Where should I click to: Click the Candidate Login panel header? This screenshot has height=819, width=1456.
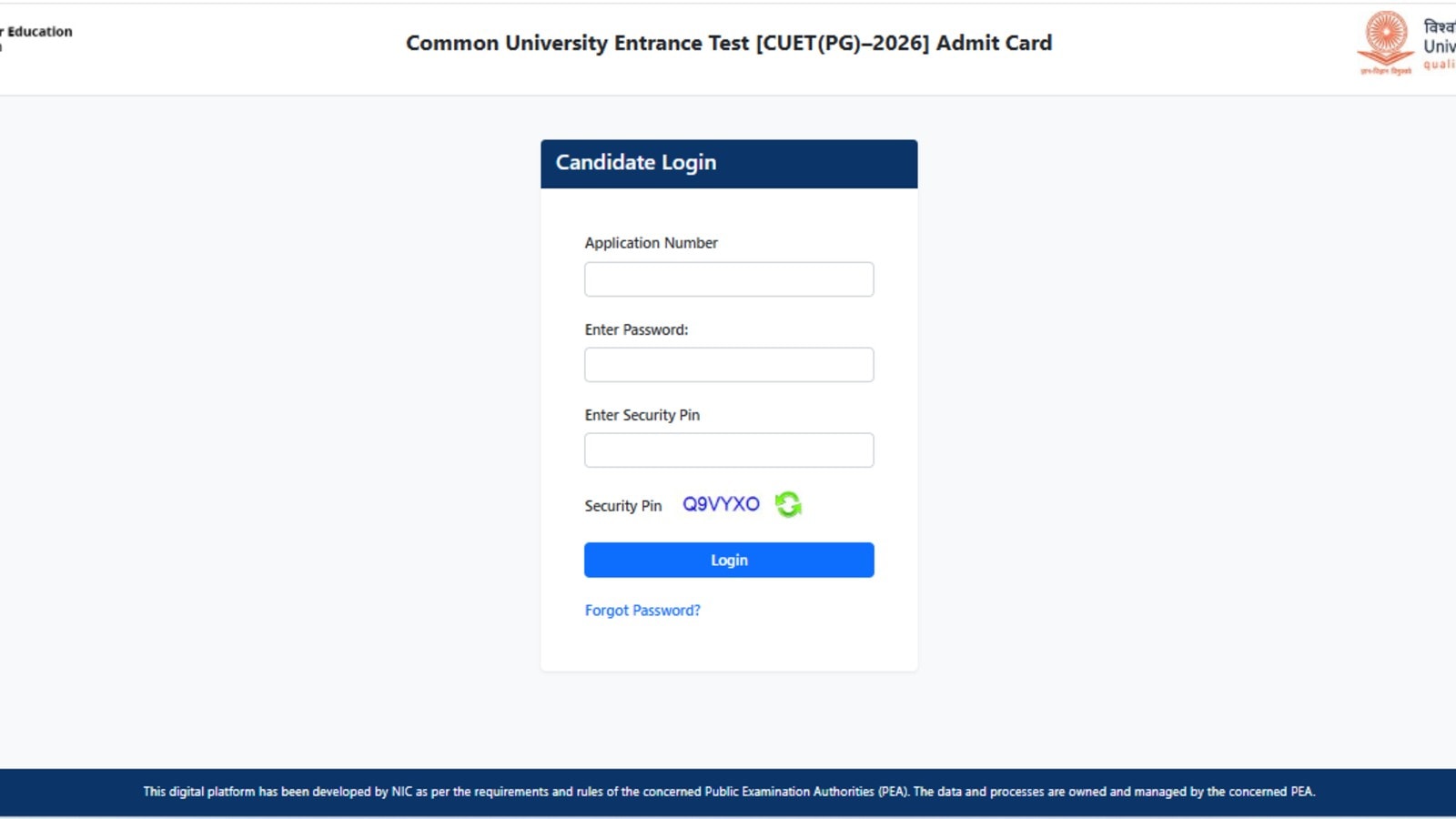636,162
